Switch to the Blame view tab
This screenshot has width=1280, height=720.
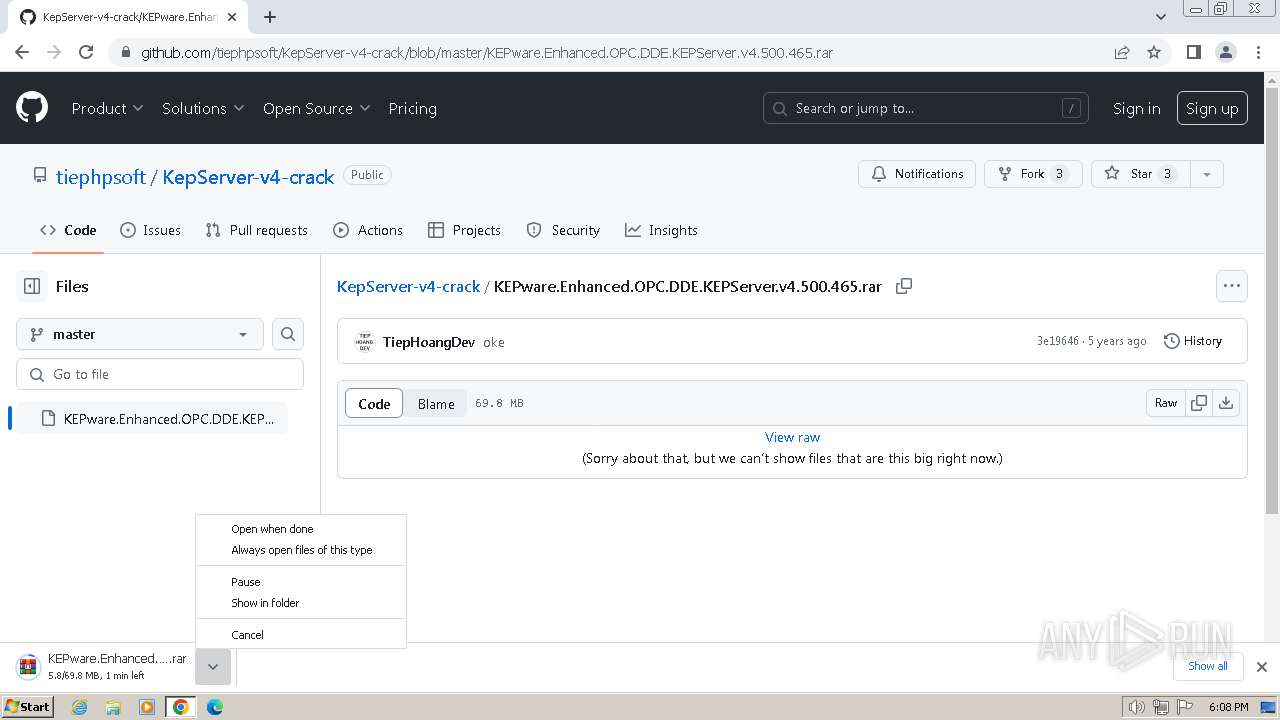click(436, 404)
